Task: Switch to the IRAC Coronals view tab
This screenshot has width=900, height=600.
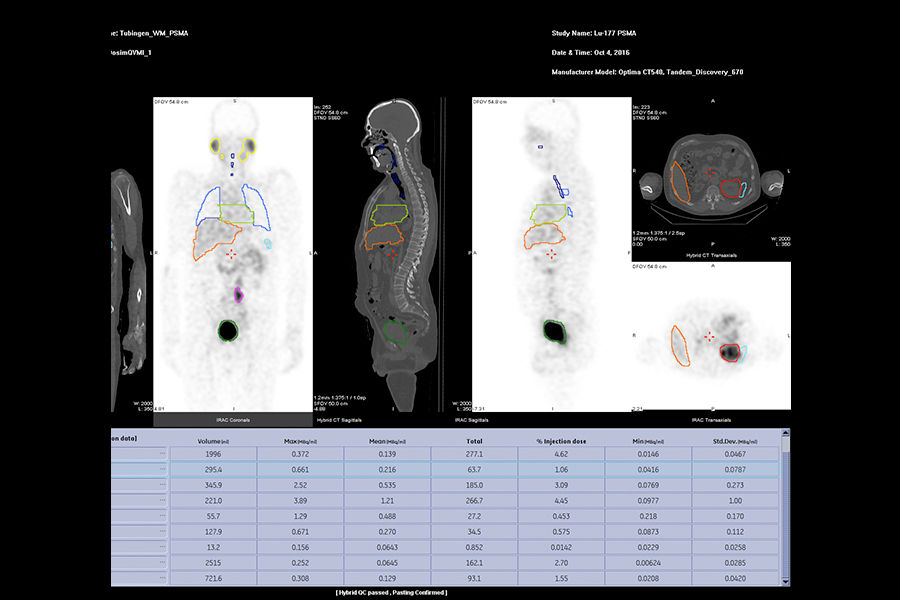Action: pyautogui.click(x=233, y=420)
